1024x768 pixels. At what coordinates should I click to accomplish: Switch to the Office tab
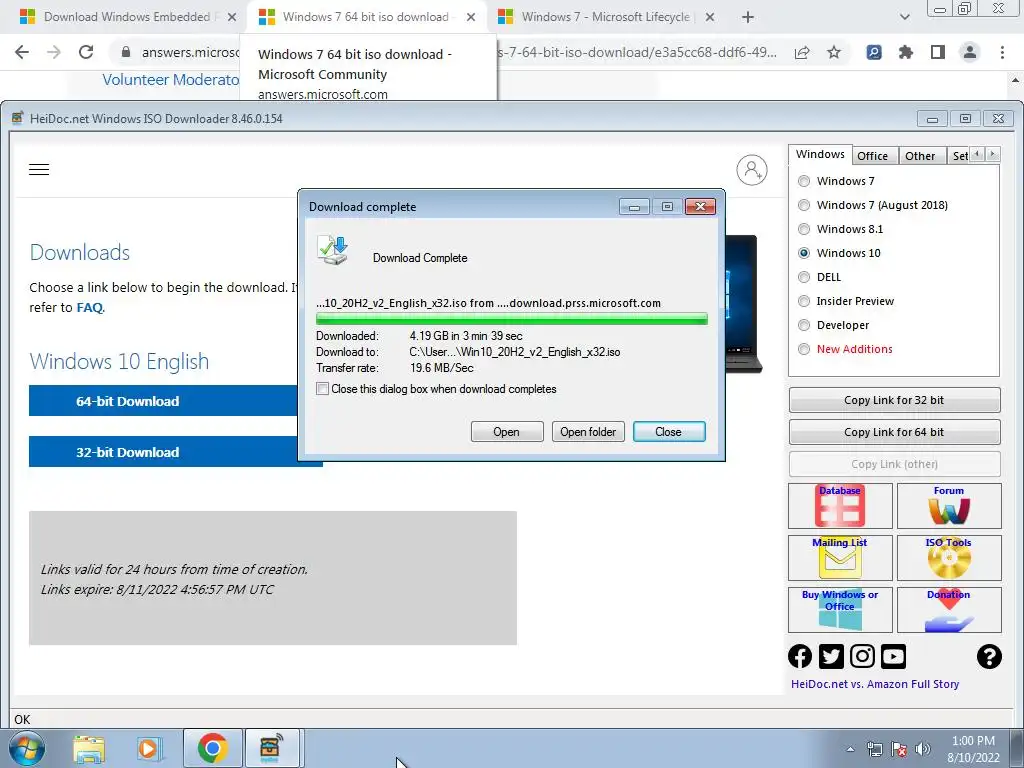872,156
